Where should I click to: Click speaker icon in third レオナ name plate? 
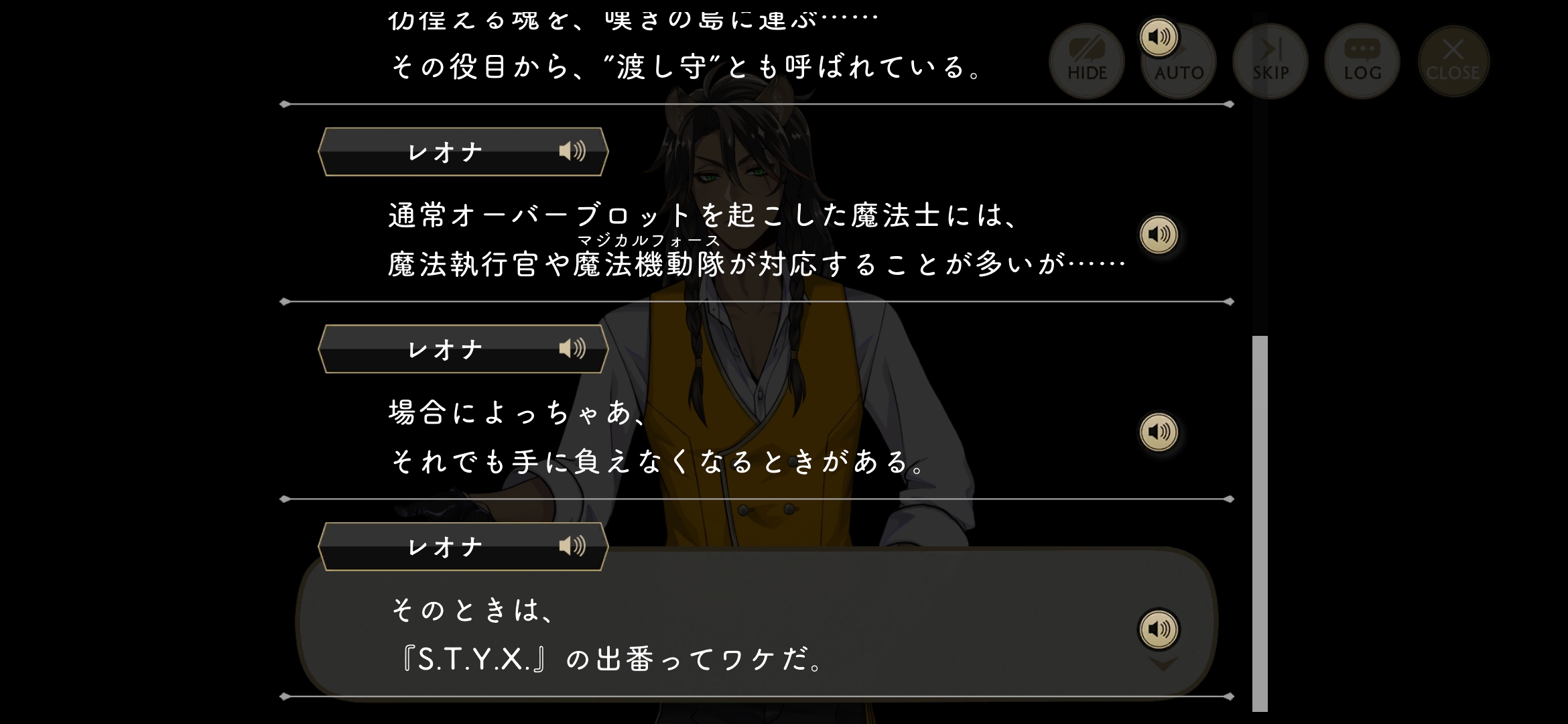coord(572,546)
